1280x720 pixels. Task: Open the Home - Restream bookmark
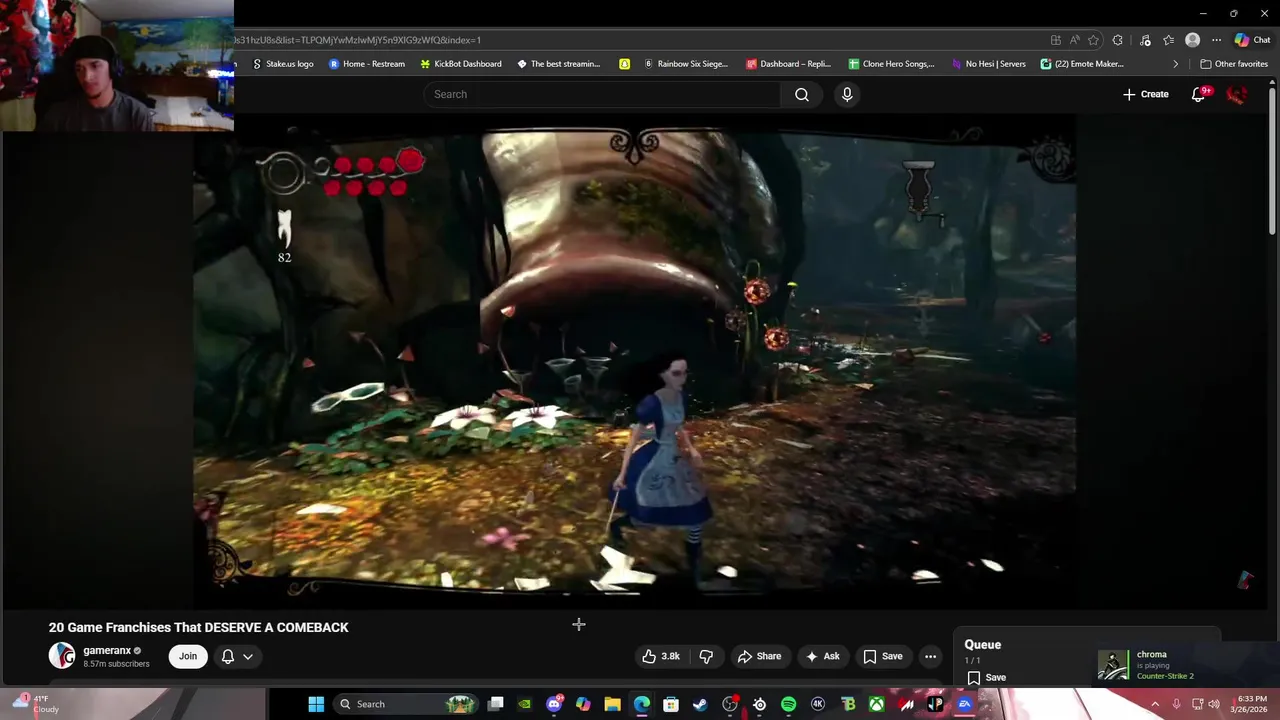click(367, 64)
